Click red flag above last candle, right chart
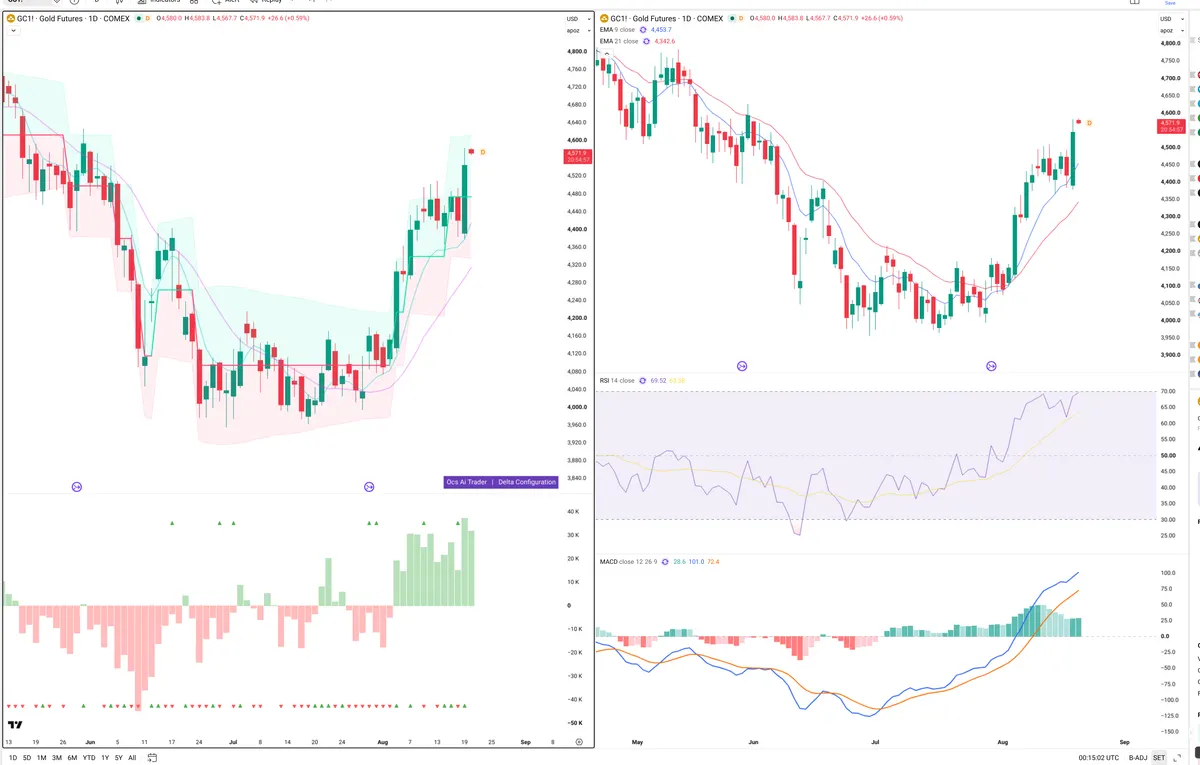 tap(1079, 122)
